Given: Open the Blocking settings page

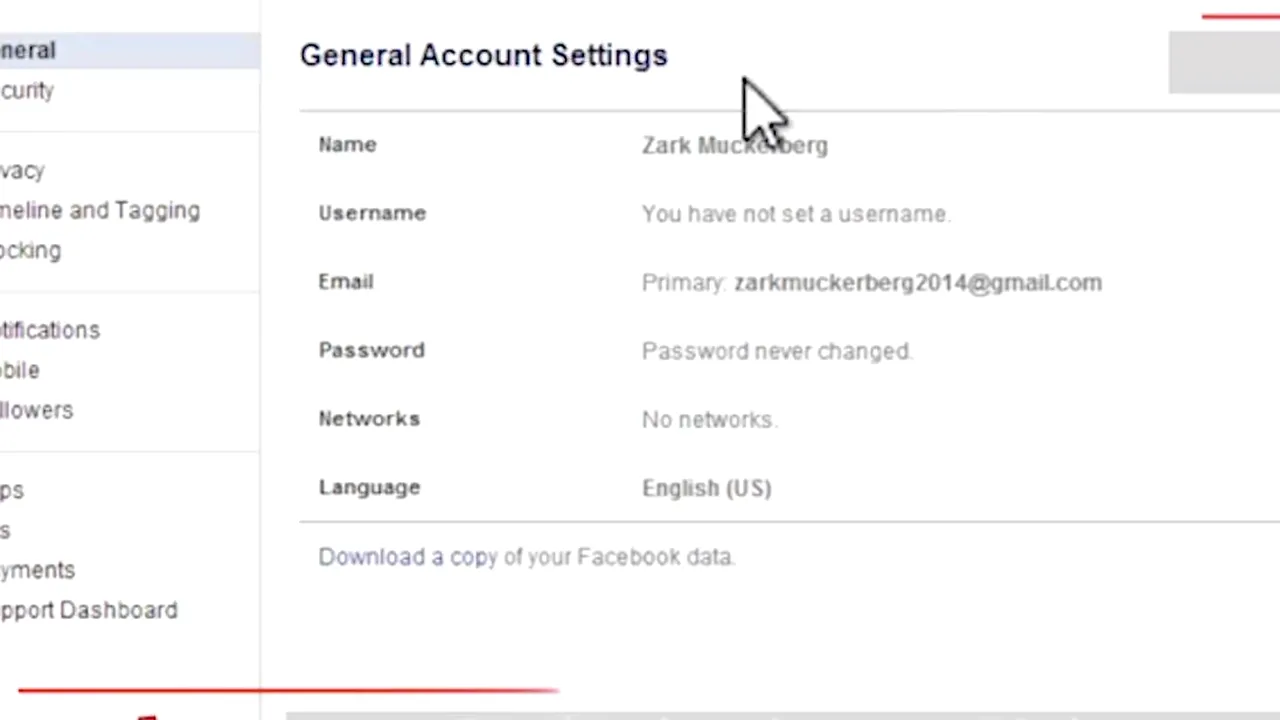Looking at the screenshot, I should (x=30, y=251).
